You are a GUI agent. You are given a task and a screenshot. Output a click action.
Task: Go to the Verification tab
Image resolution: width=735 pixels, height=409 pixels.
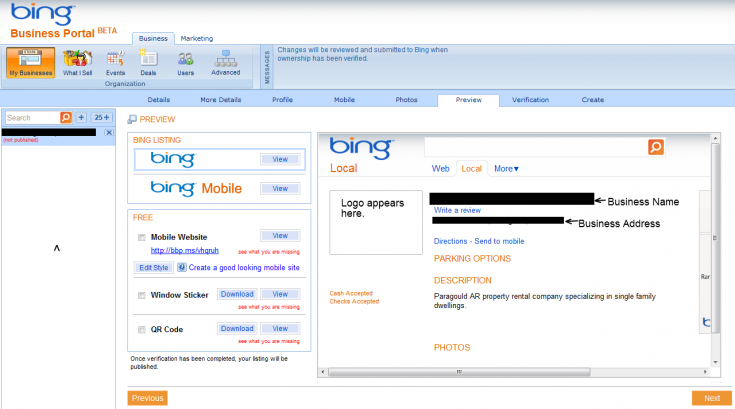tap(530, 100)
